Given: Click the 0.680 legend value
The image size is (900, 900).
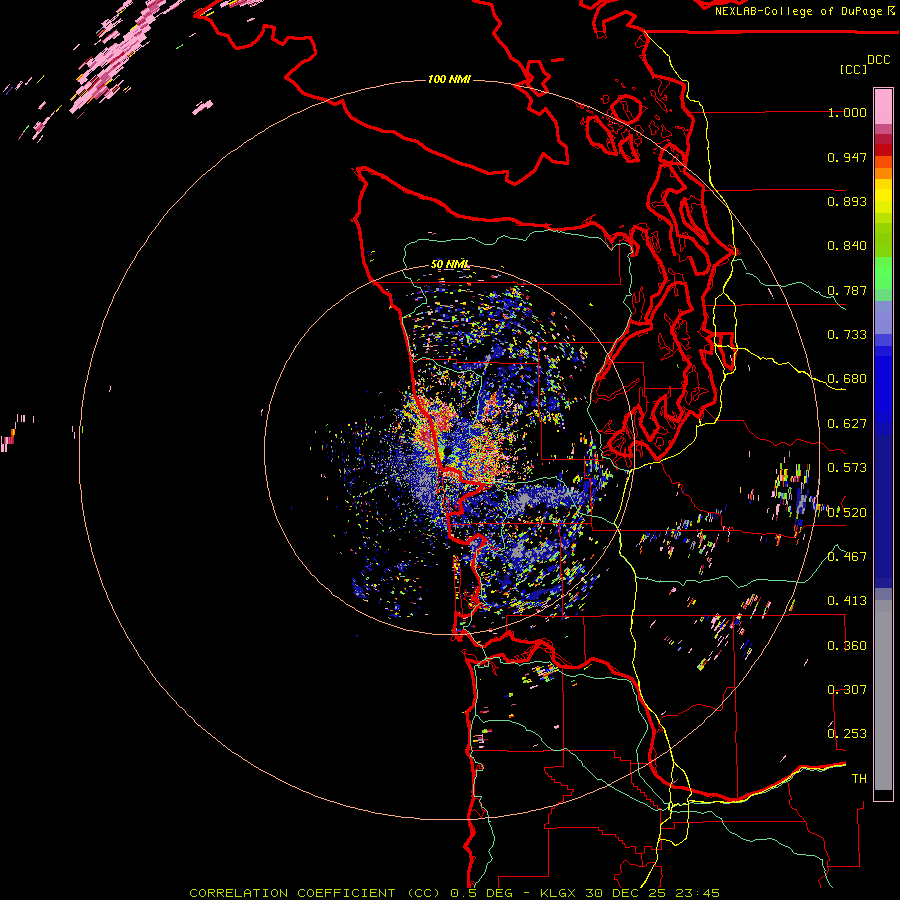Looking at the screenshot, I should point(847,379).
